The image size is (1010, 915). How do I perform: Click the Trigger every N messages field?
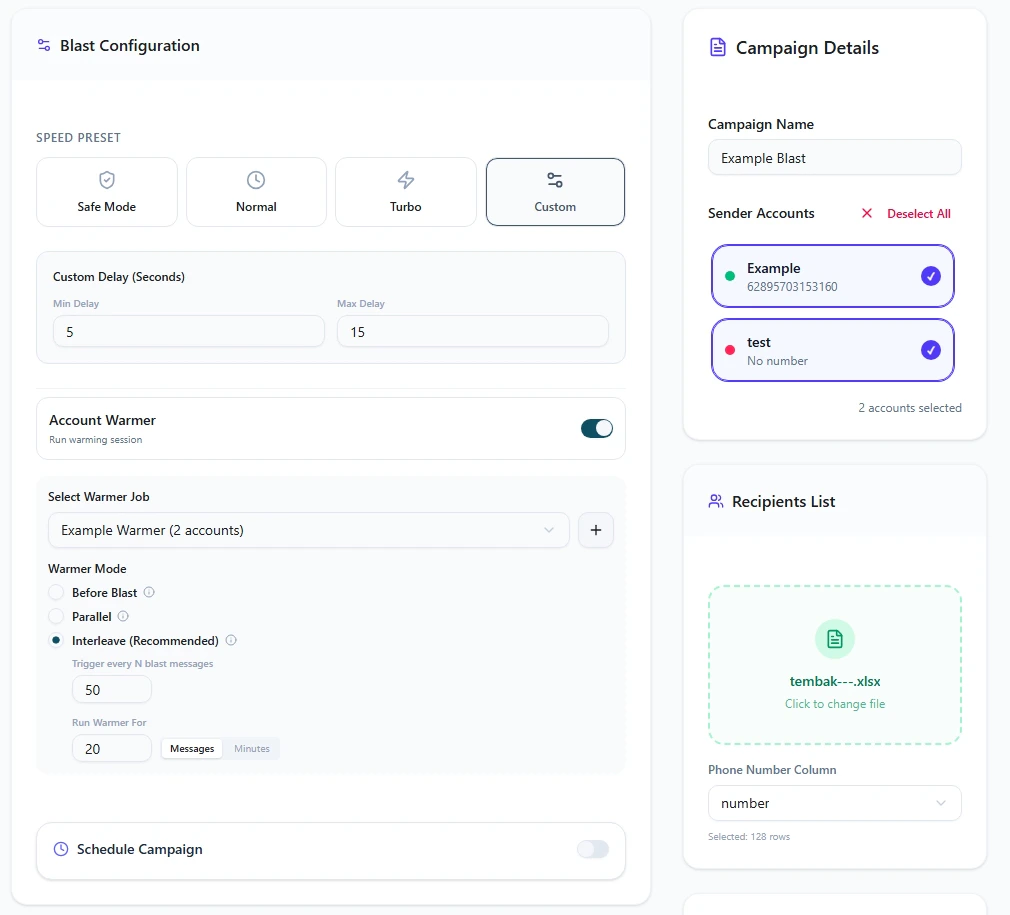111,690
